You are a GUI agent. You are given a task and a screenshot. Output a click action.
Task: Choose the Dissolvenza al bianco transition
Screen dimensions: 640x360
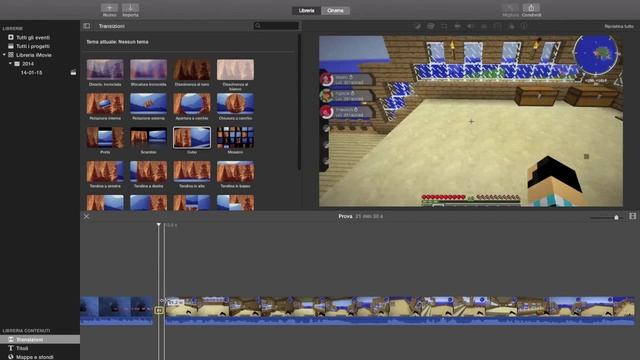[236, 69]
